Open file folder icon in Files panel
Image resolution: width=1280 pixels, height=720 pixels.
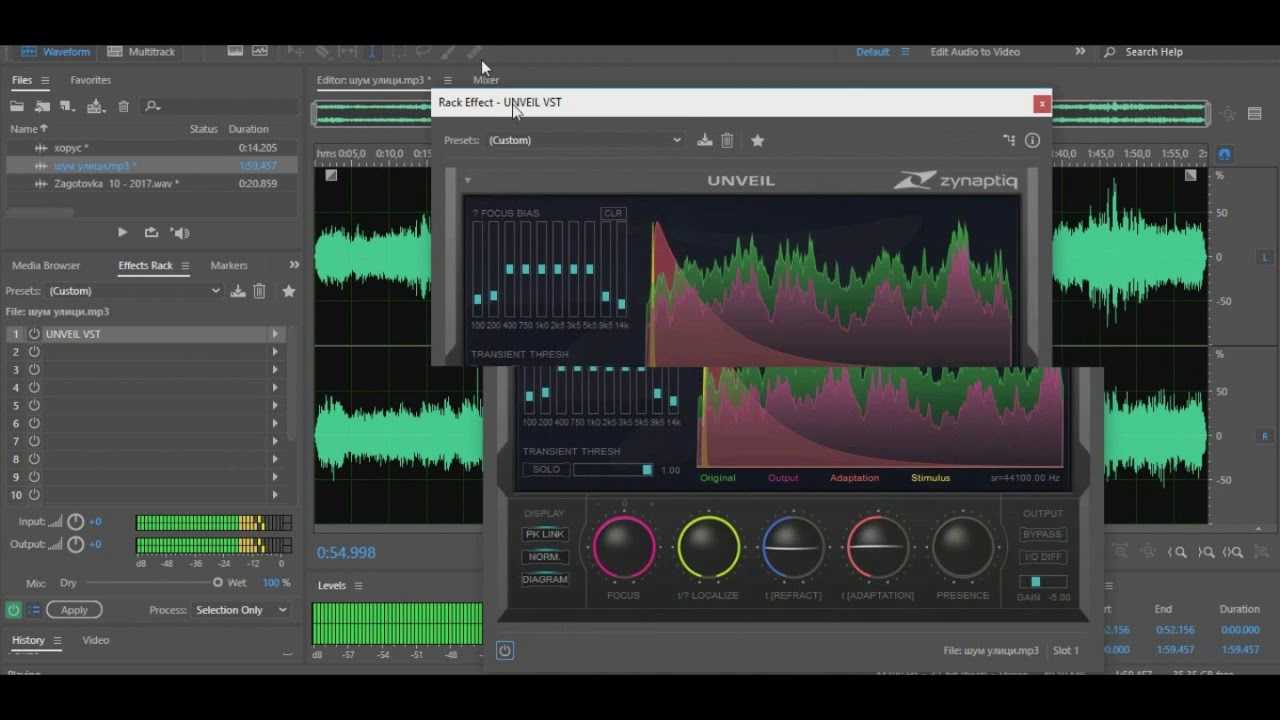point(17,106)
